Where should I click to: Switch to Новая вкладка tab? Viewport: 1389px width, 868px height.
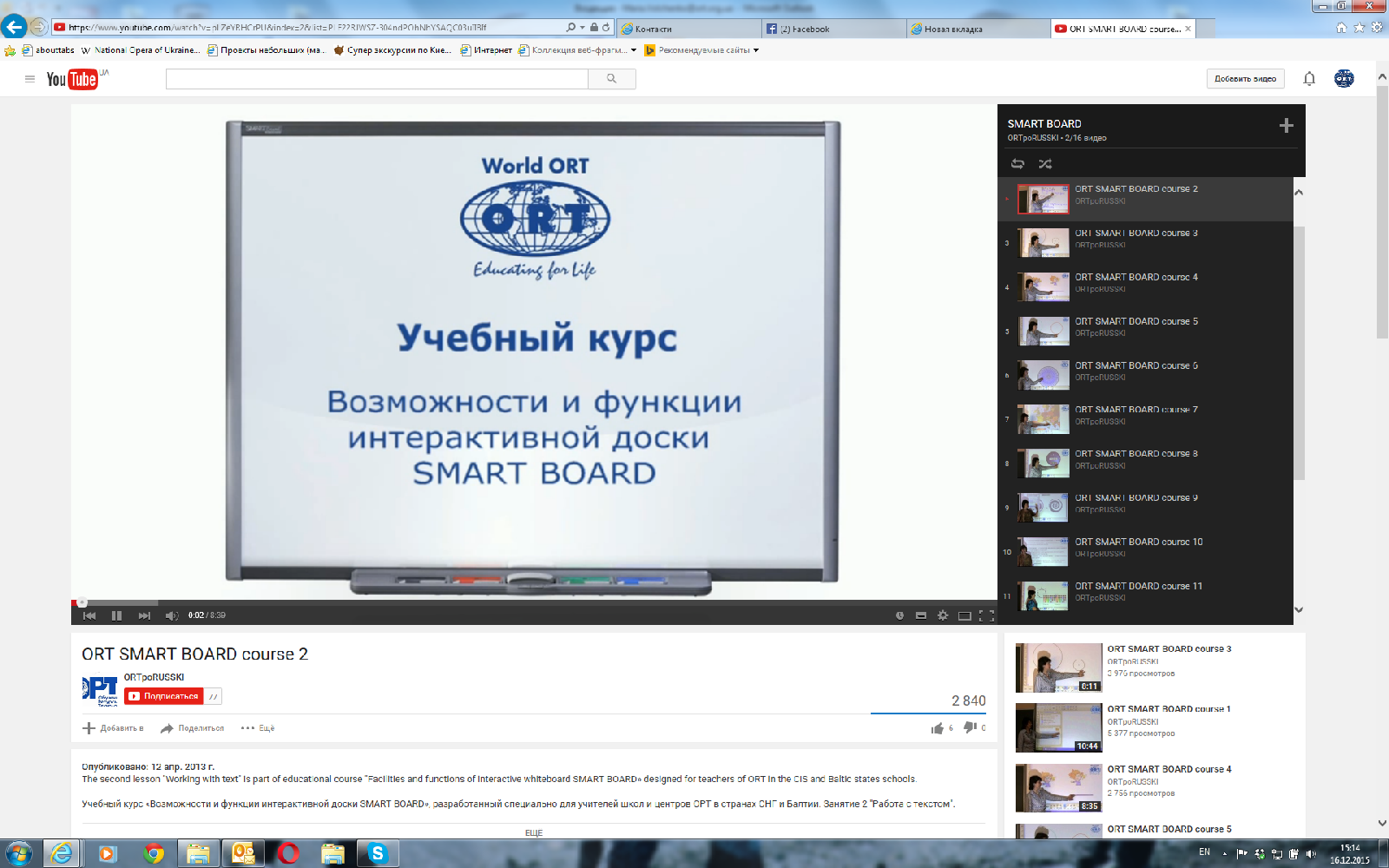click(978, 29)
